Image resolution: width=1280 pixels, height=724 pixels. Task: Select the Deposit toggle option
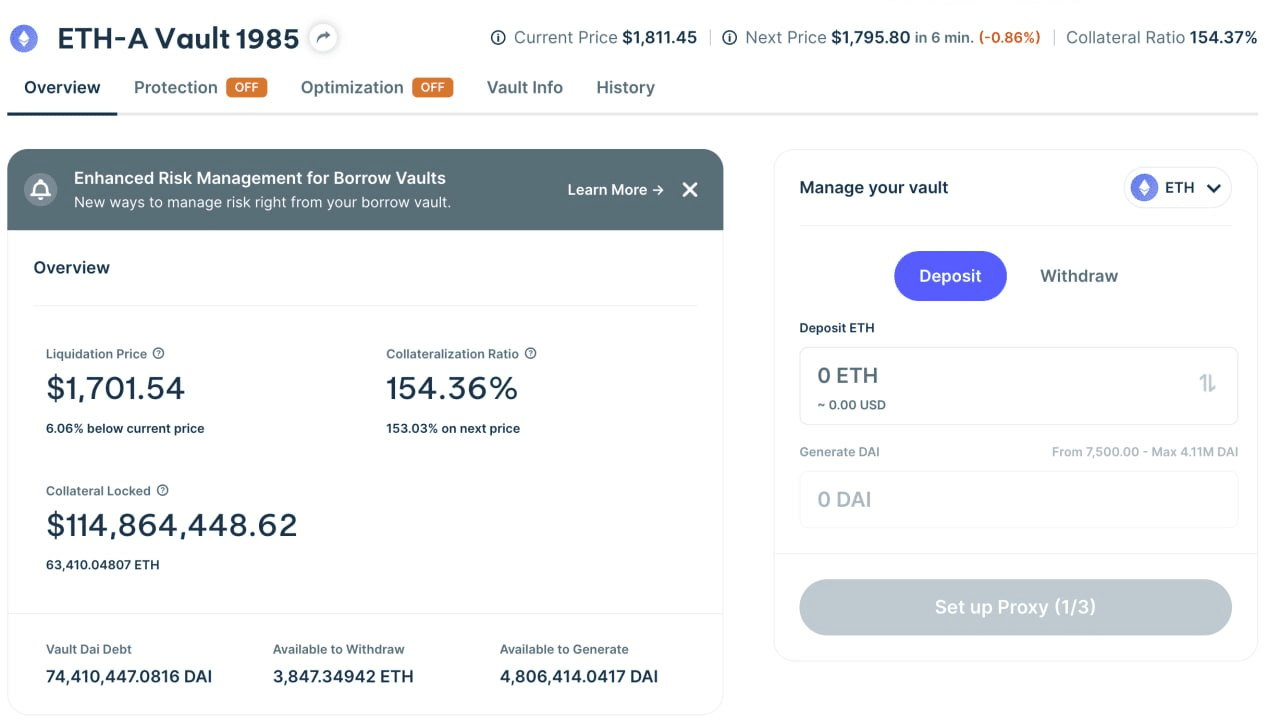[950, 276]
